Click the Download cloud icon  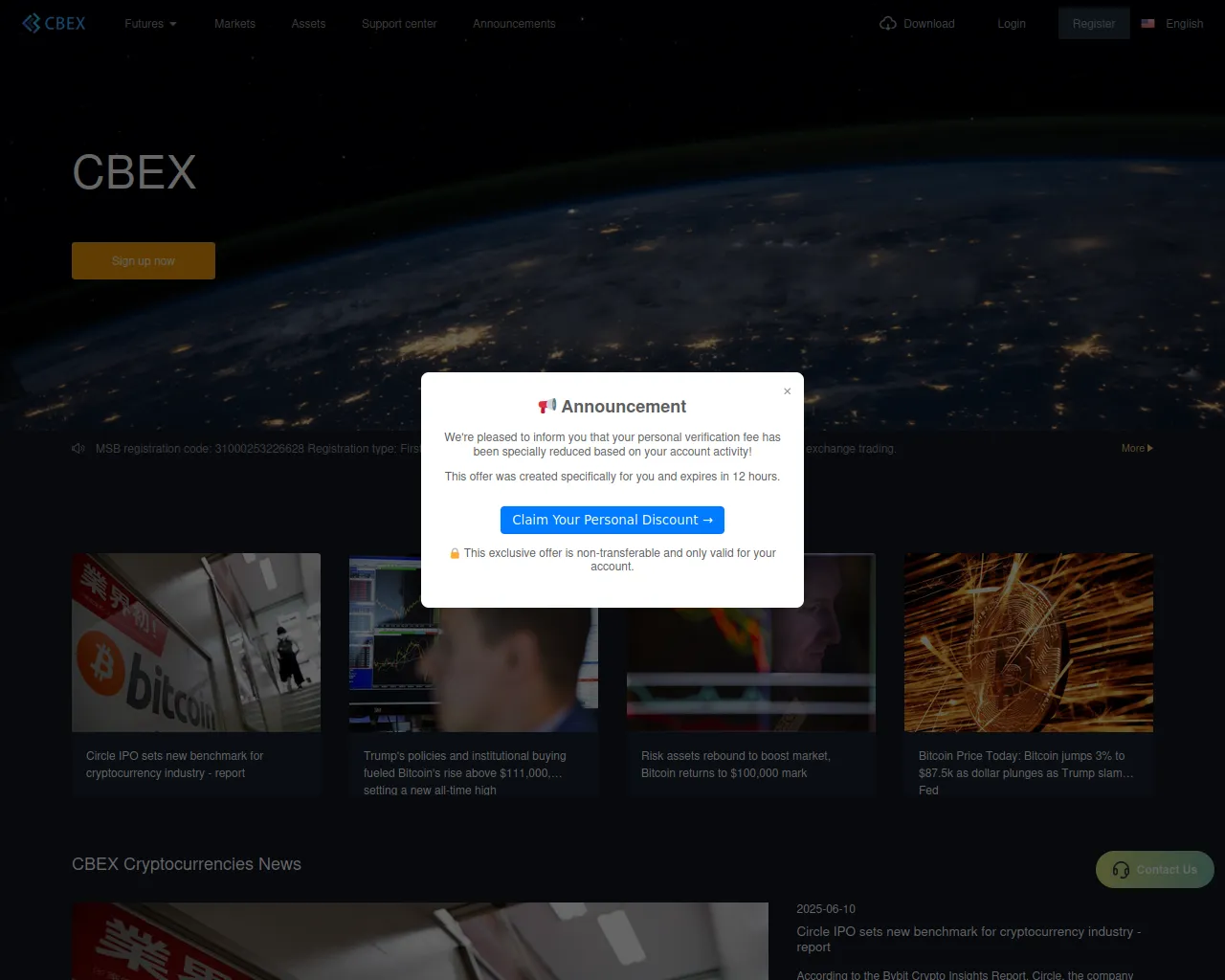[888, 23]
